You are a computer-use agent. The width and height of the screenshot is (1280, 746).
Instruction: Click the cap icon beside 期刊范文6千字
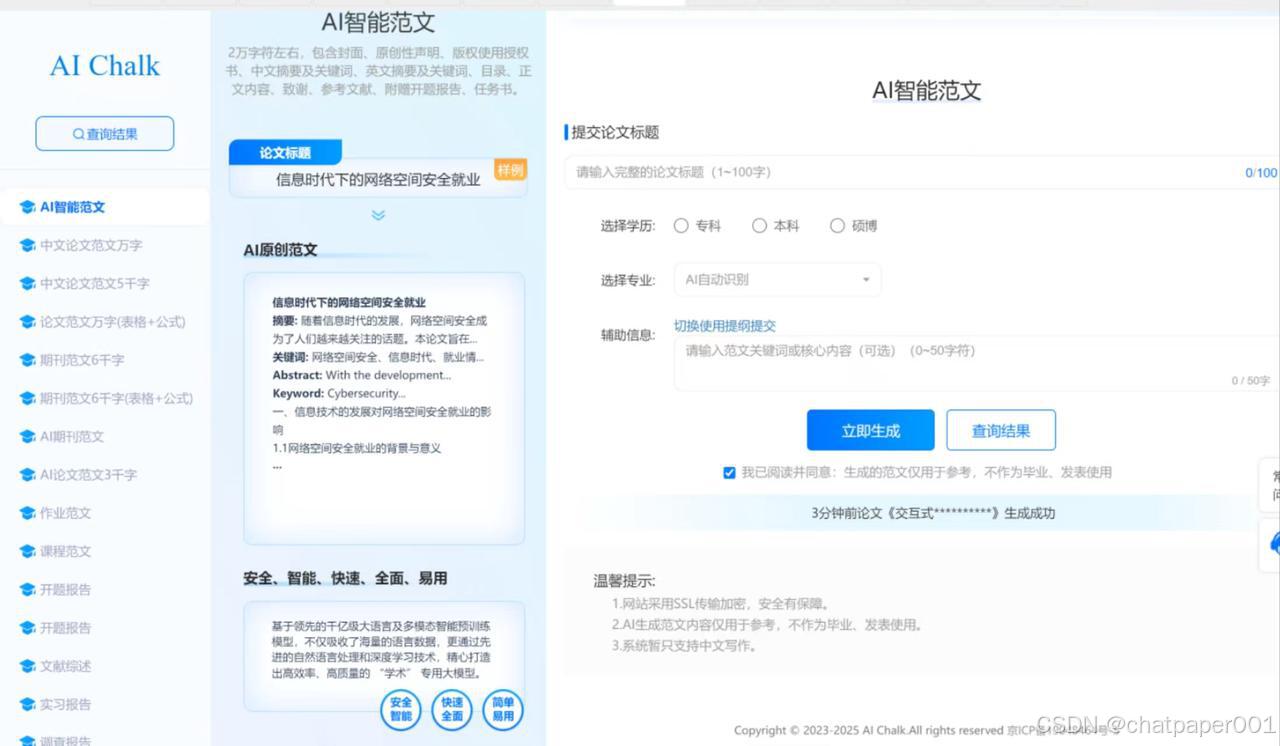tap(27, 360)
